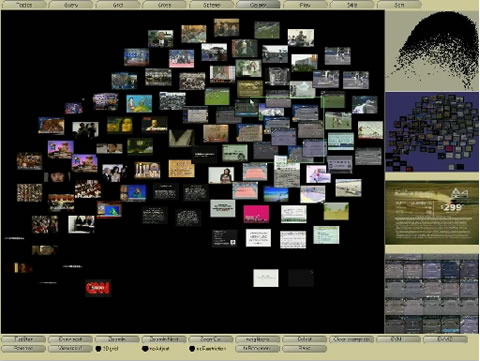480x361 pixels.
Task: Switch to the Query tab
Action: pos(71,5)
